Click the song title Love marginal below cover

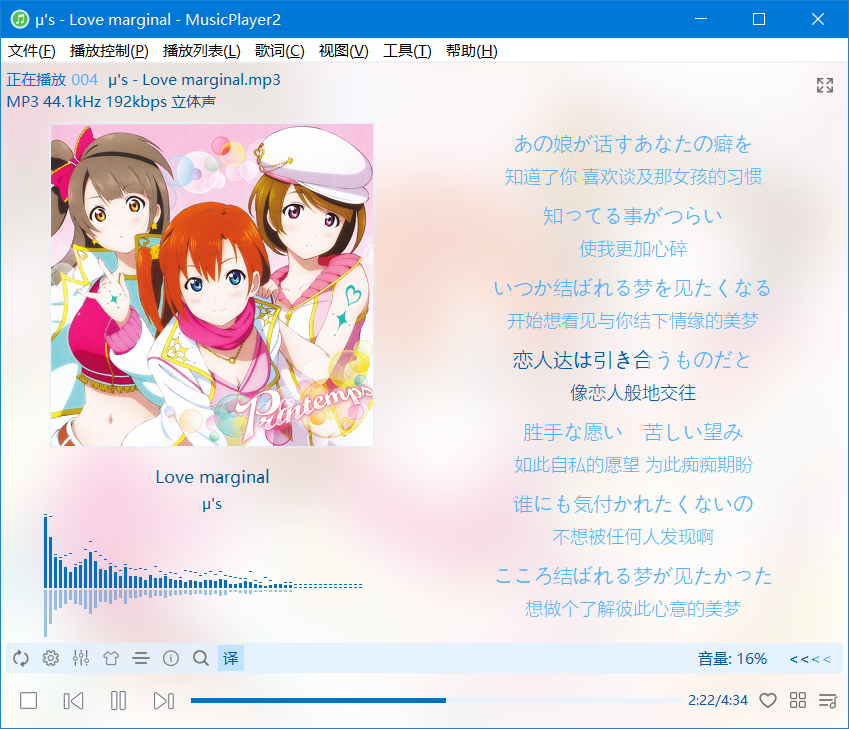click(x=212, y=477)
